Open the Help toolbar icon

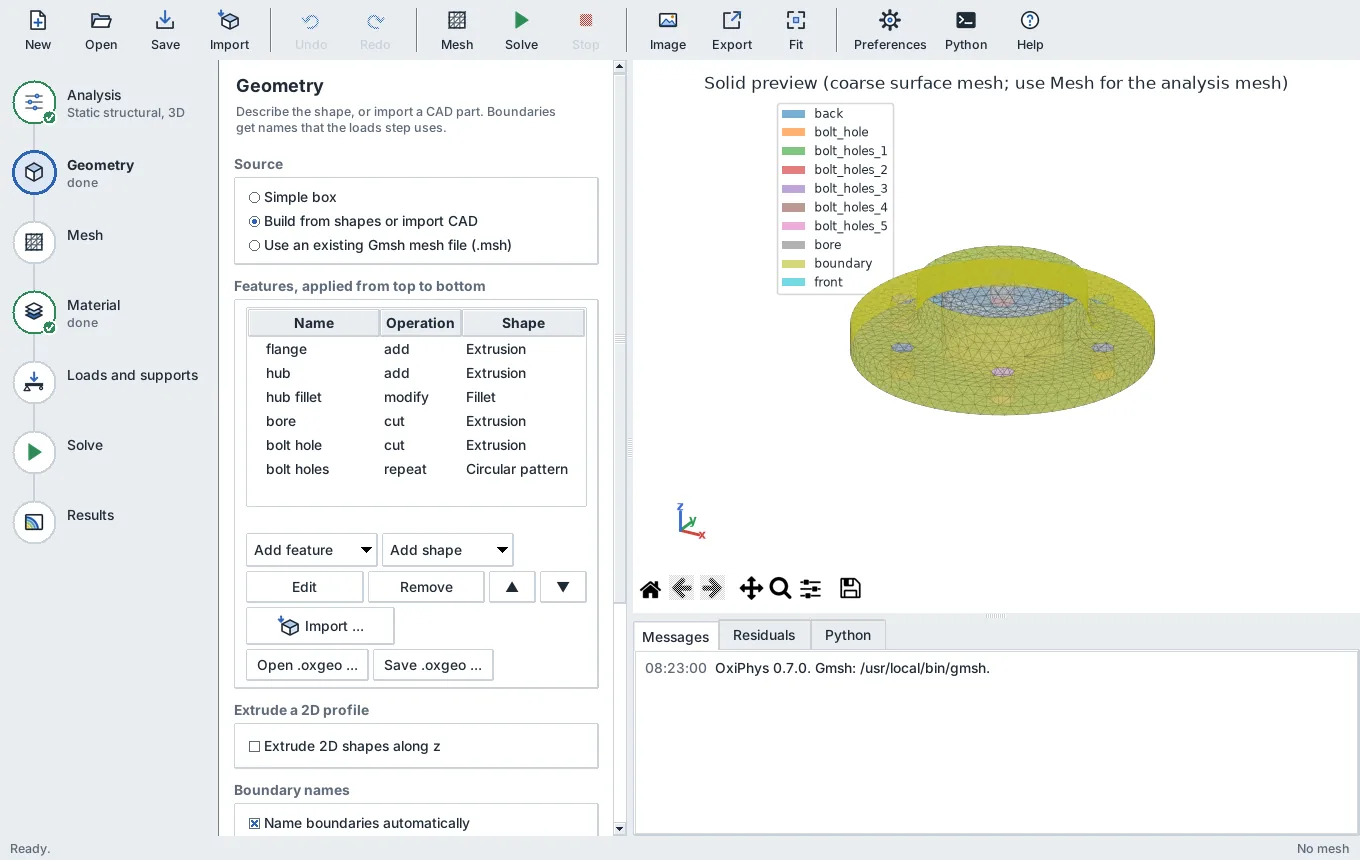(x=1030, y=30)
